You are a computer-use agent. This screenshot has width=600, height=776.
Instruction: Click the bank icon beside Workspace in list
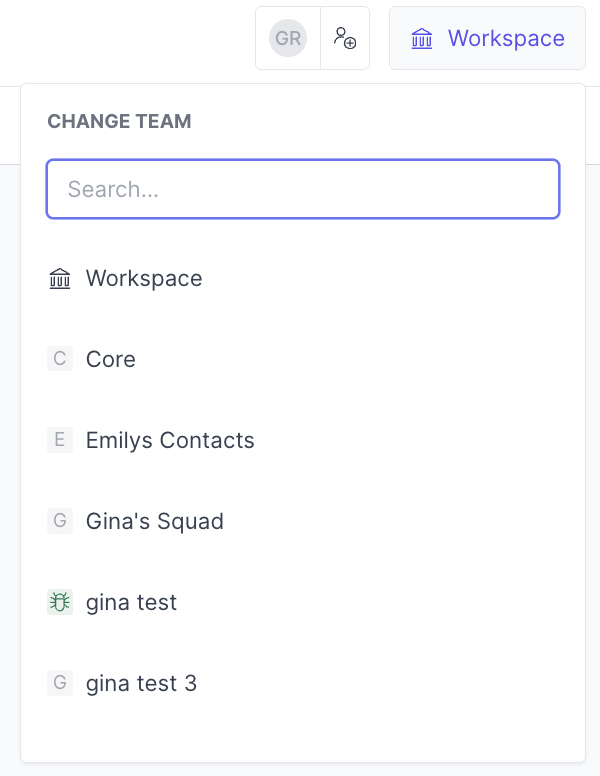[x=60, y=278]
